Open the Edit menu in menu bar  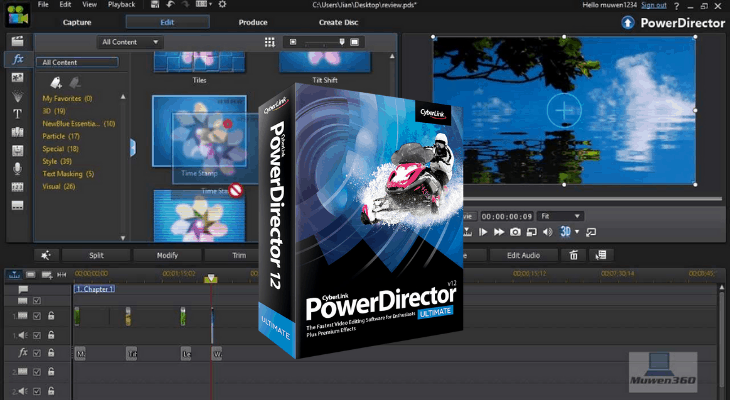(x=65, y=5)
